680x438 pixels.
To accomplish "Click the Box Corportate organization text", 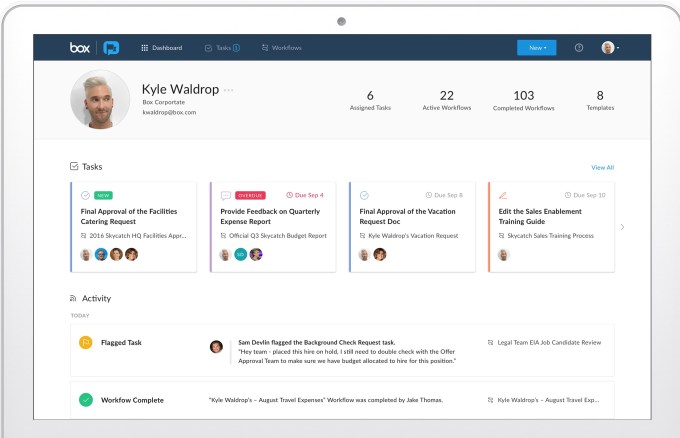I will click(x=163, y=102).
